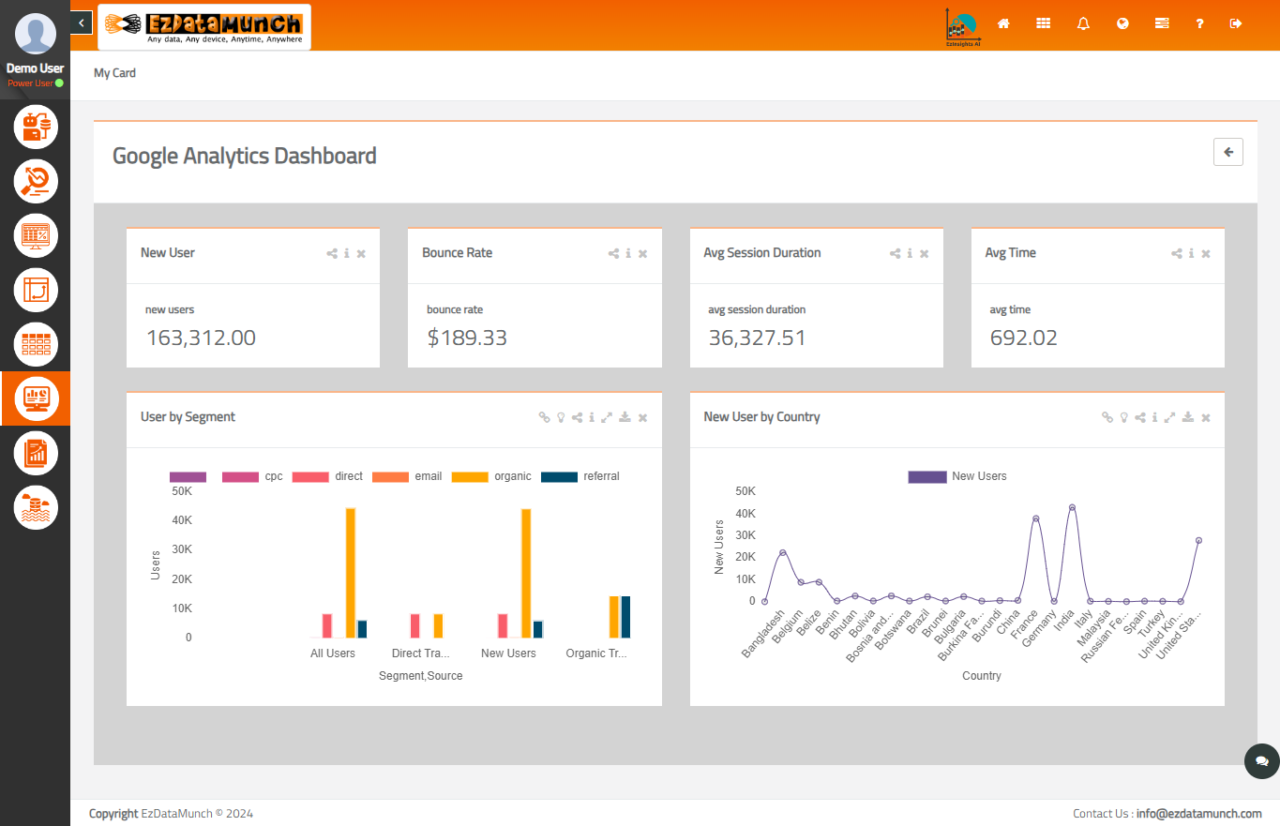Share the New User by Country chart
Image resolution: width=1280 pixels, height=826 pixels.
(1140, 418)
